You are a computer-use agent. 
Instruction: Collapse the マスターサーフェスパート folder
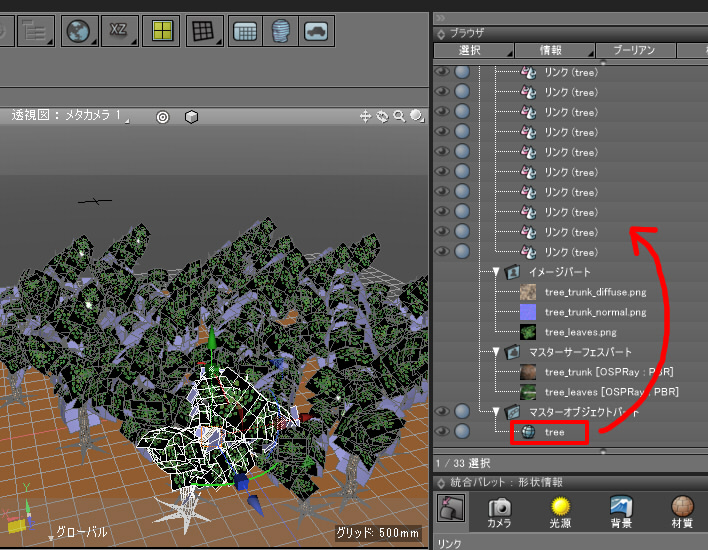[497, 352]
